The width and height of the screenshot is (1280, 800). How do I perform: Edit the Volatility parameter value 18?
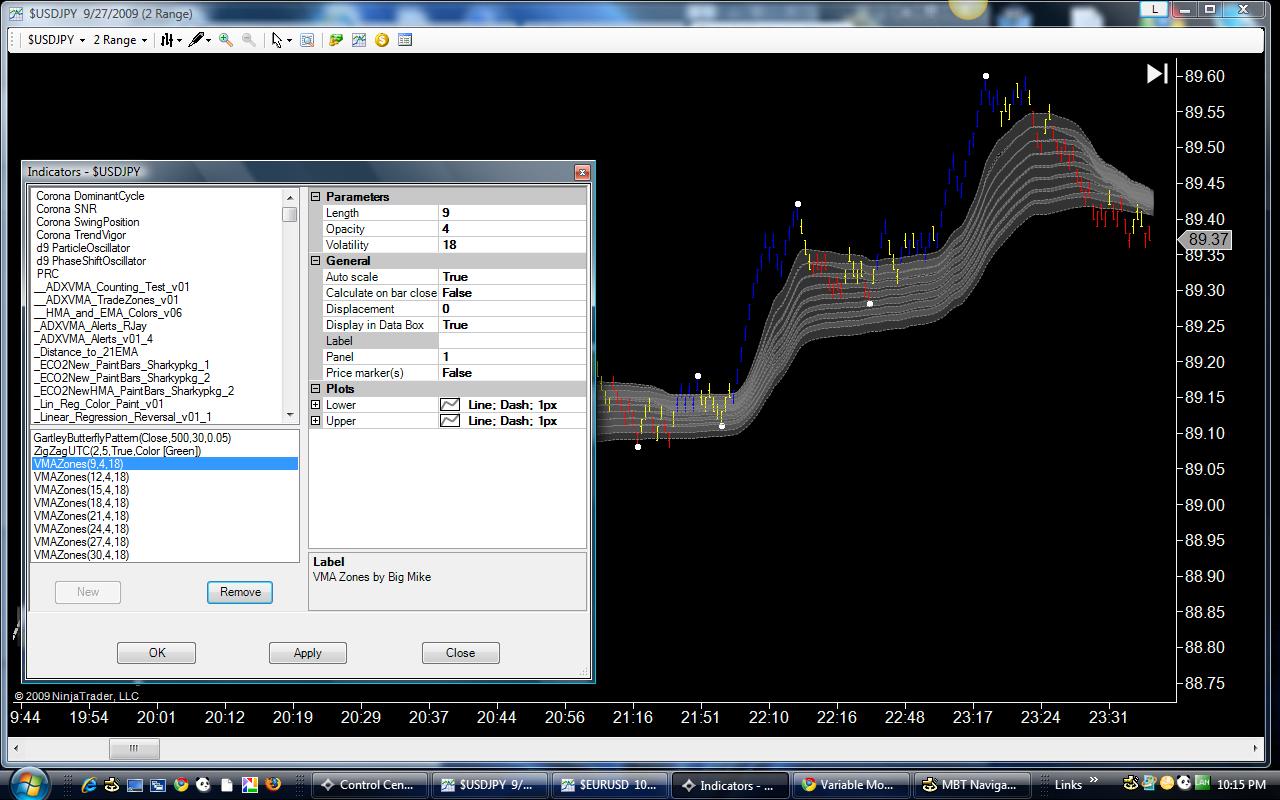pyautogui.click(x=512, y=245)
